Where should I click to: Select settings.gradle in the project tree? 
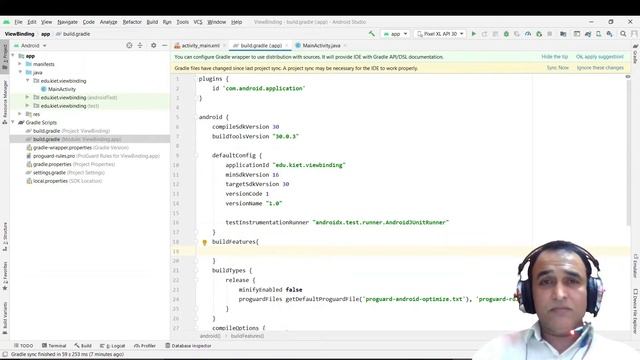click(x=65, y=173)
